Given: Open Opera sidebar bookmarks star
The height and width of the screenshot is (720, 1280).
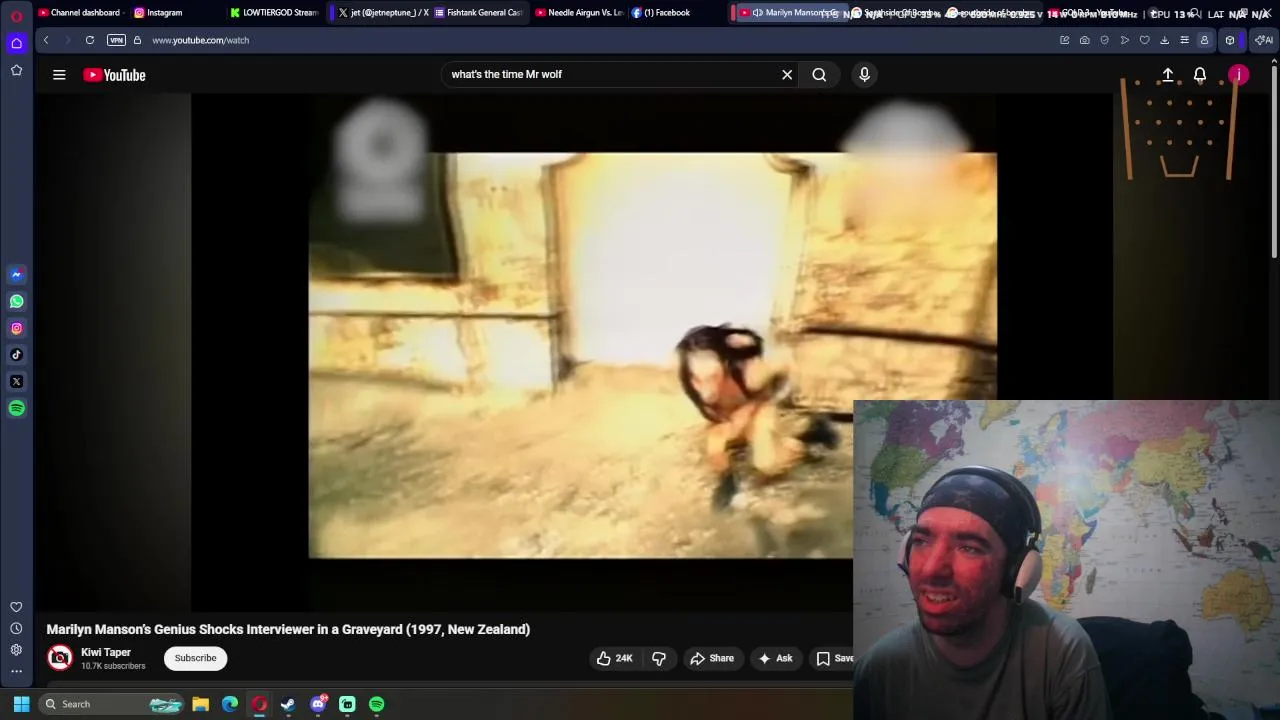Looking at the screenshot, I should [16, 70].
